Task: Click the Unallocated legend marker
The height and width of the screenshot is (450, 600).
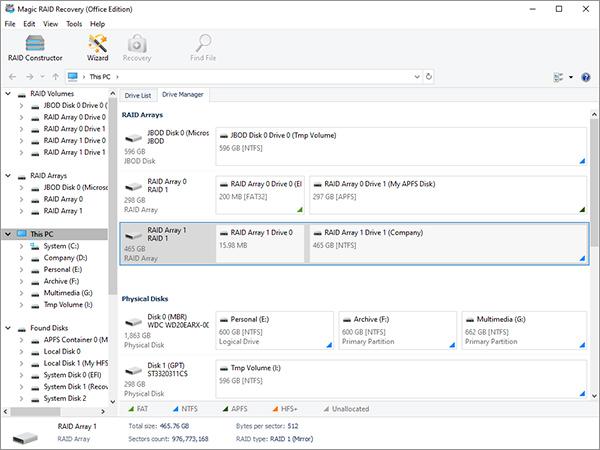Action: click(x=326, y=409)
